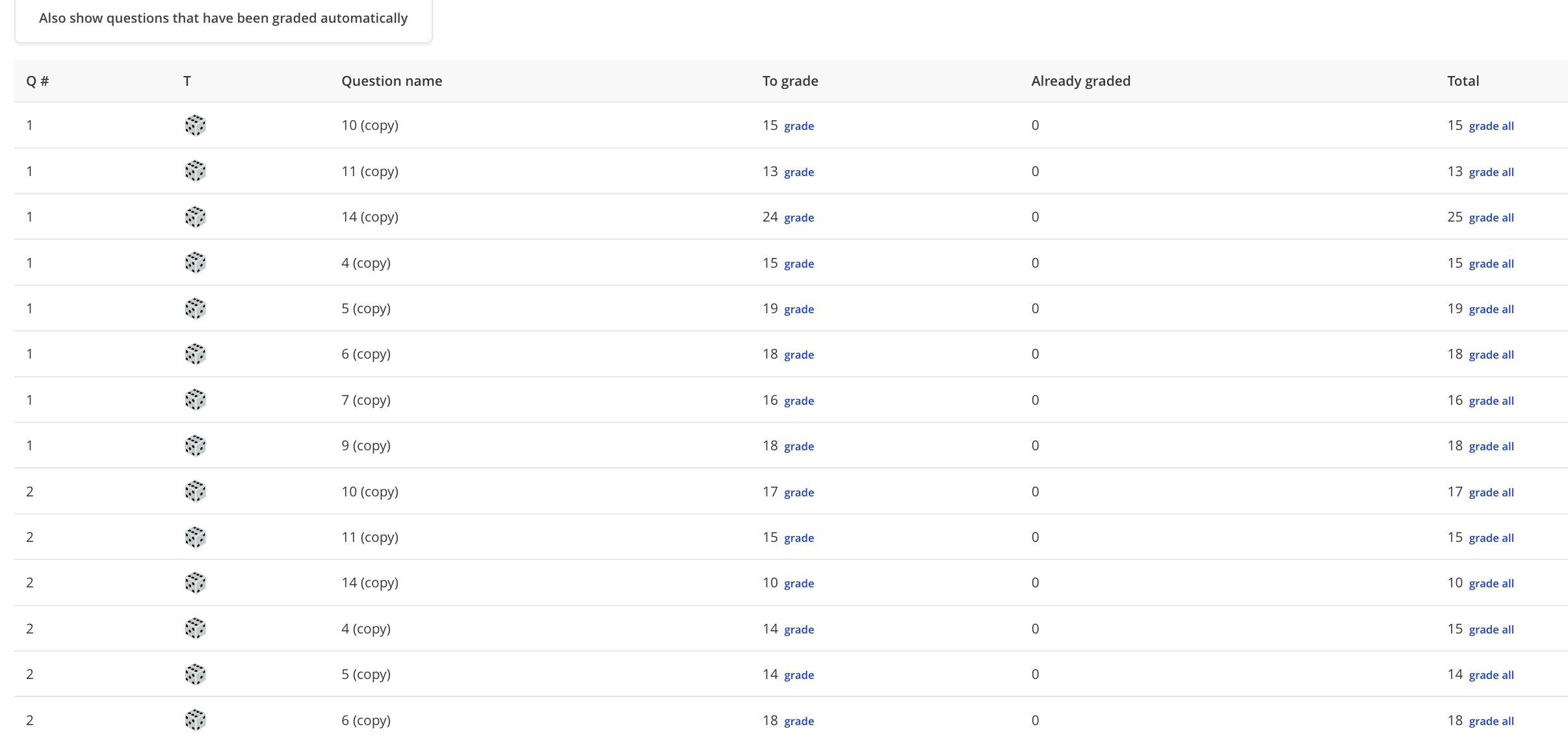Click dice icon in Q1 4 (copy) row
1568x742 pixels.
[195, 262]
